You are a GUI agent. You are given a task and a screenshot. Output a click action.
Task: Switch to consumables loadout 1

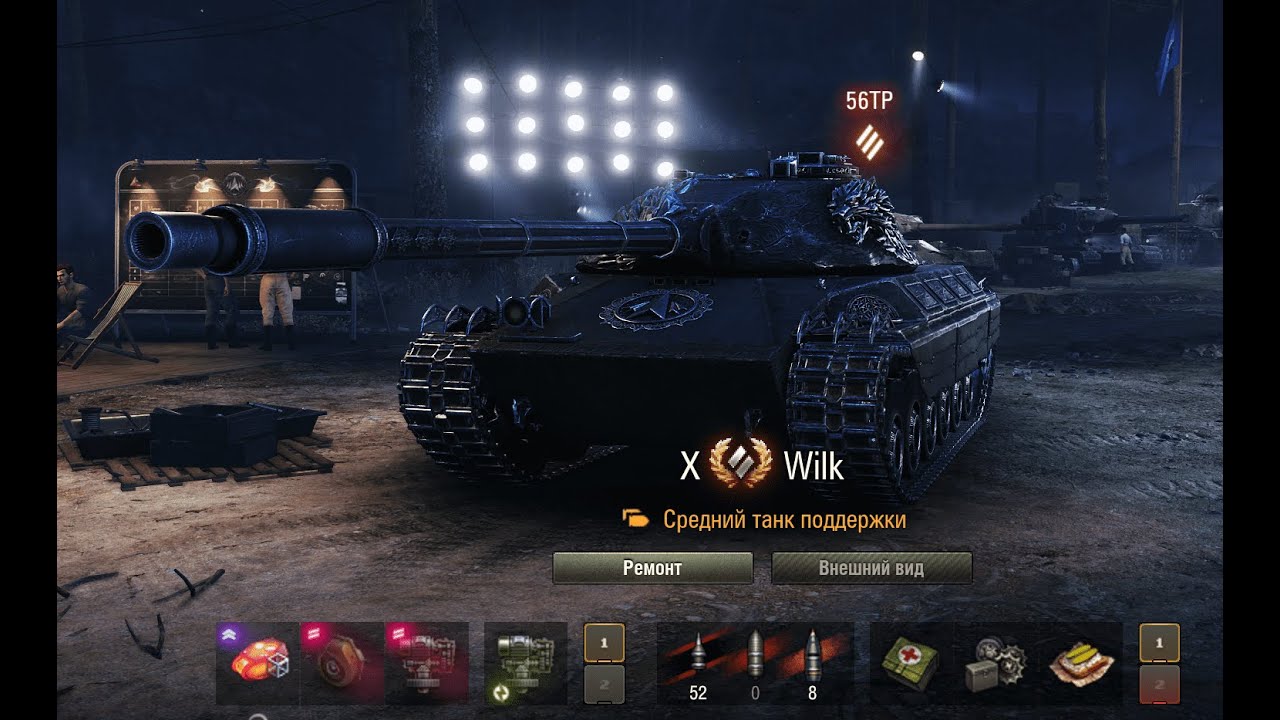coord(1159,643)
